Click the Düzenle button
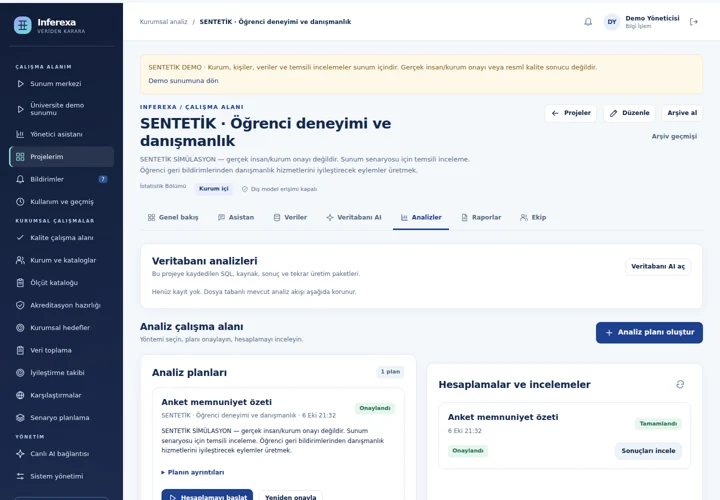 point(629,113)
